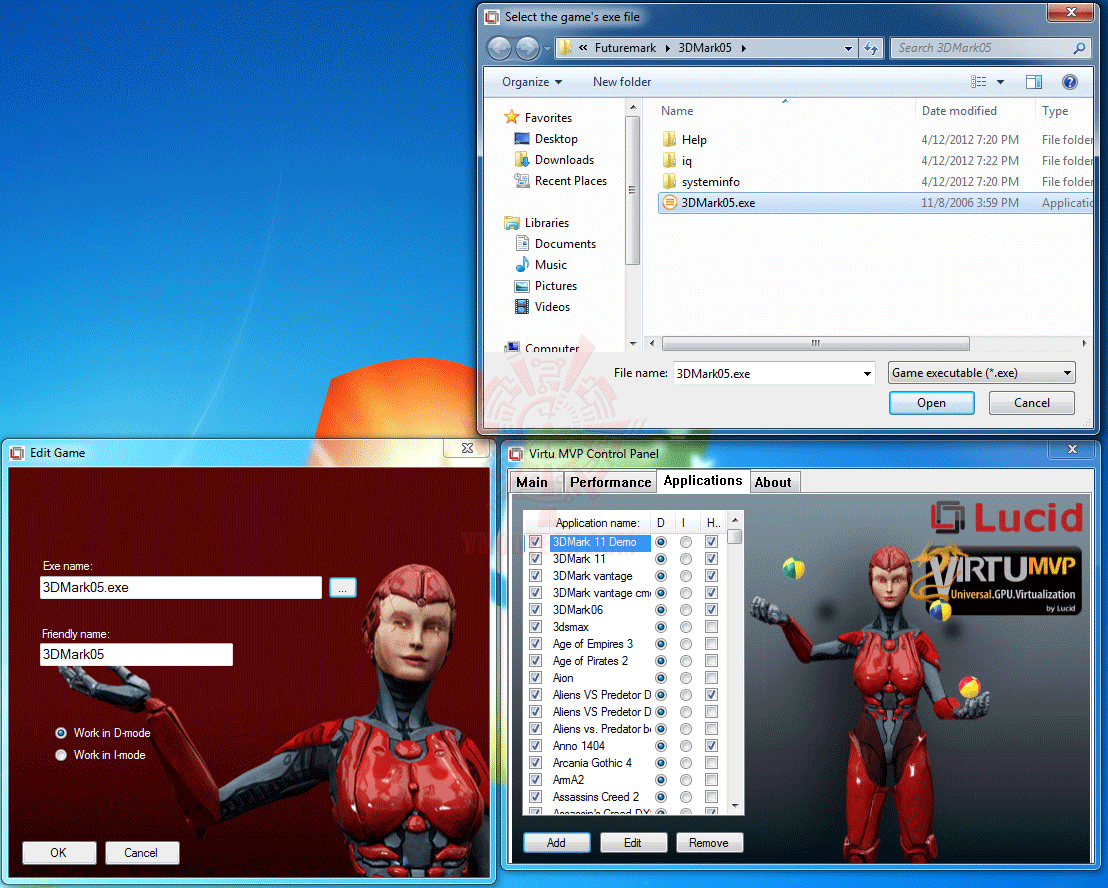This screenshot has width=1108, height=888.
Task: Open the view options dropdown arrow
Action: [x=1000, y=82]
